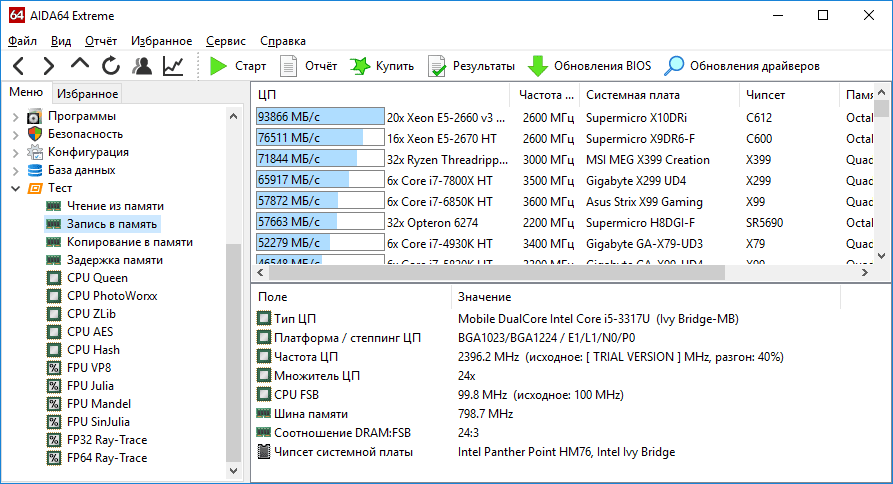Collapse the Тест tree node
The width and height of the screenshot is (893, 484).
pyautogui.click(x=15, y=188)
